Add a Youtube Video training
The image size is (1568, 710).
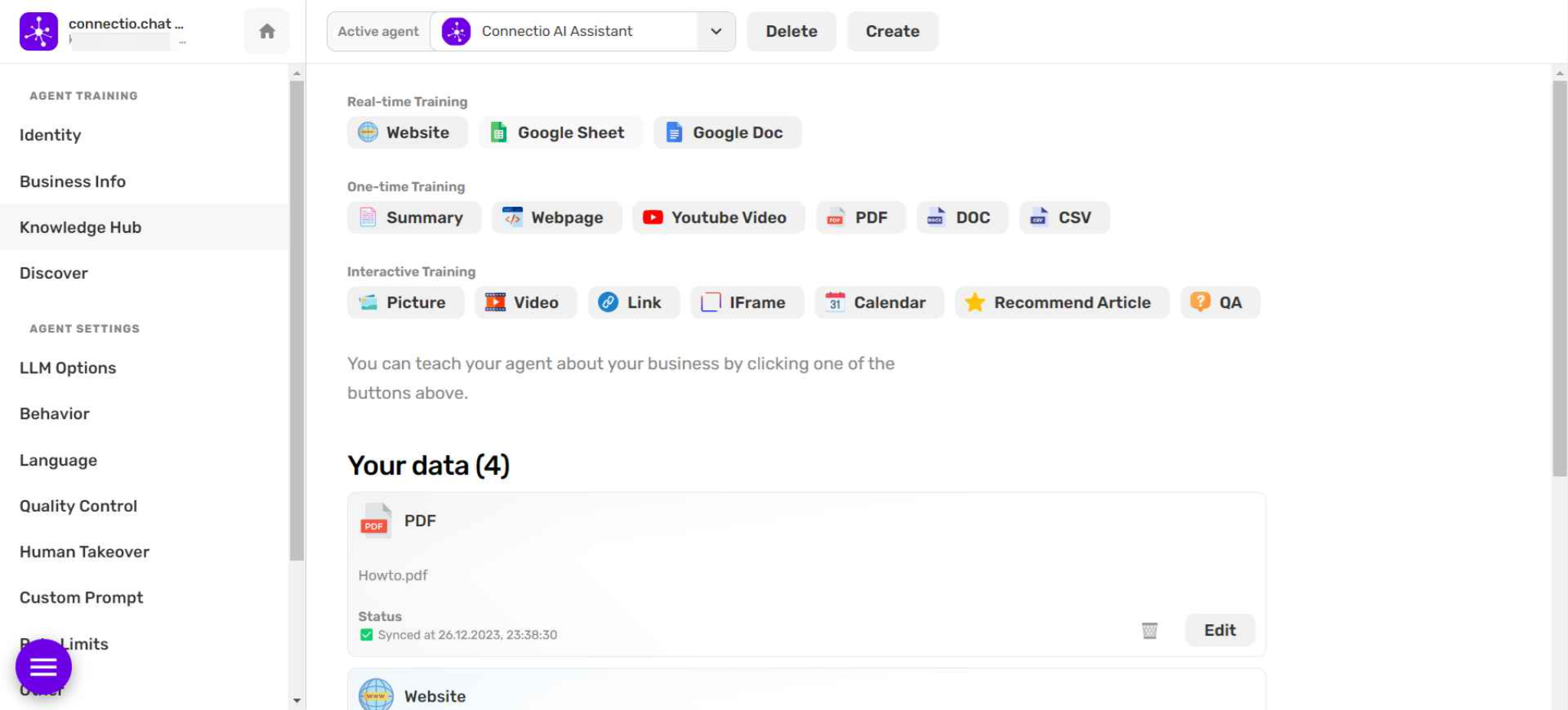tap(718, 218)
